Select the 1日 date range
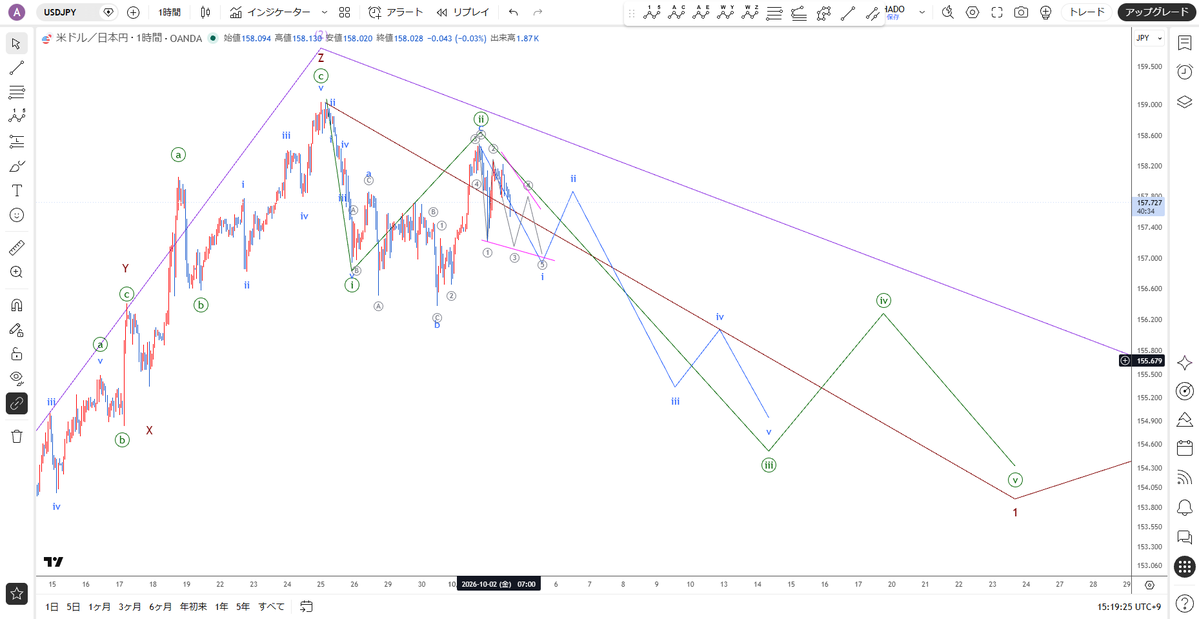This screenshot has width=1199, height=619. click(x=51, y=607)
